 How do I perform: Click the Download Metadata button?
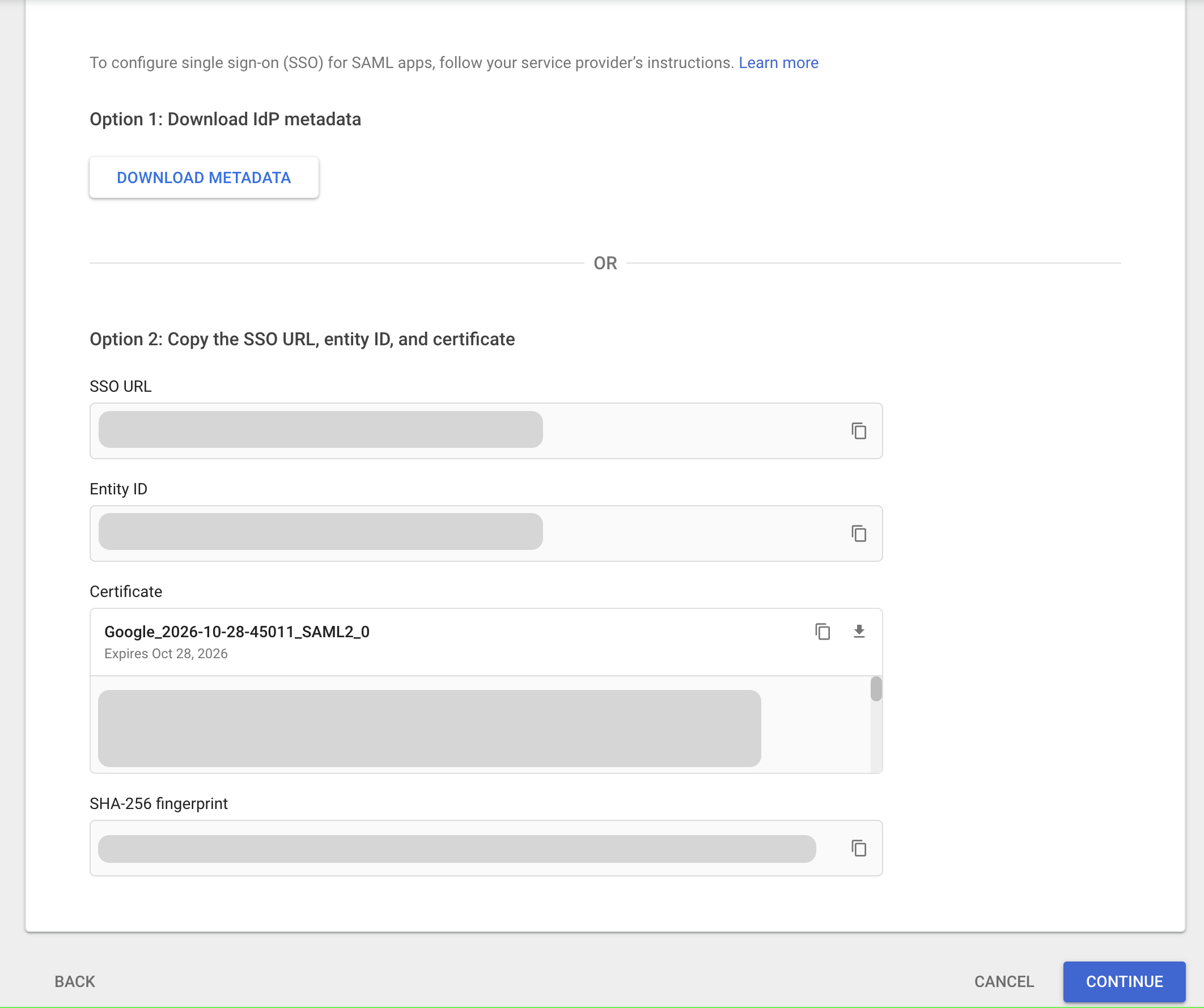(x=204, y=178)
